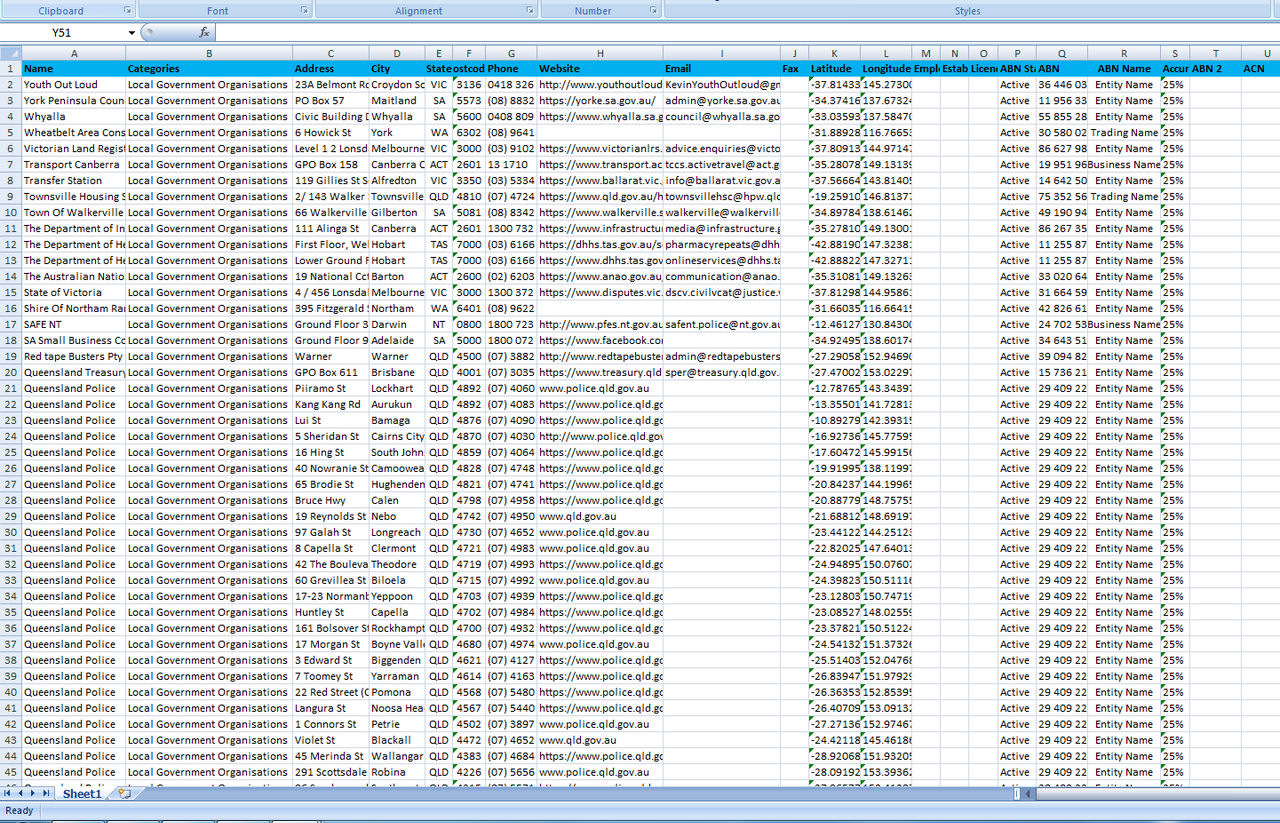
Task: Click the Select All corner button
Action: pyautogui.click(x=10, y=53)
